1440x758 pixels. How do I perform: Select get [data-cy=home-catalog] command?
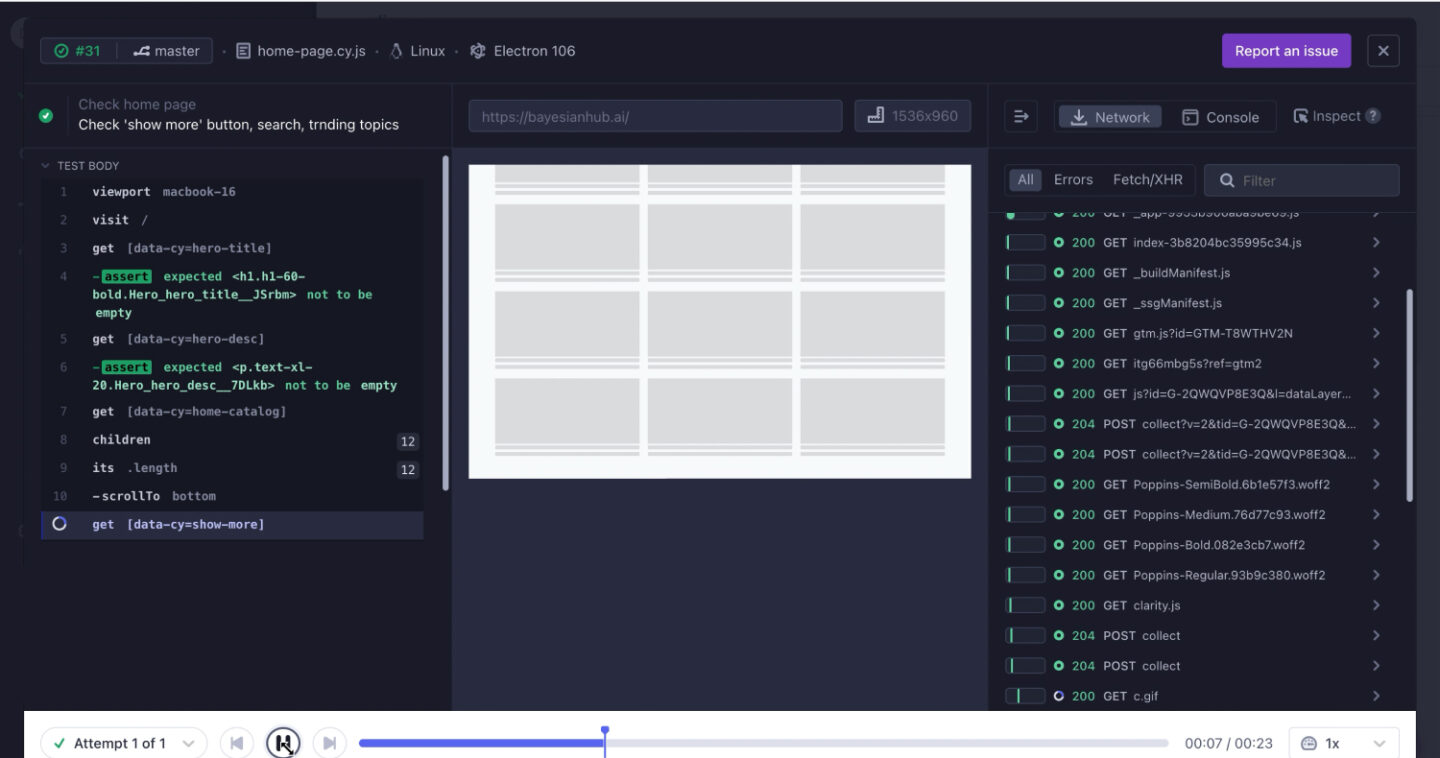pos(232,411)
